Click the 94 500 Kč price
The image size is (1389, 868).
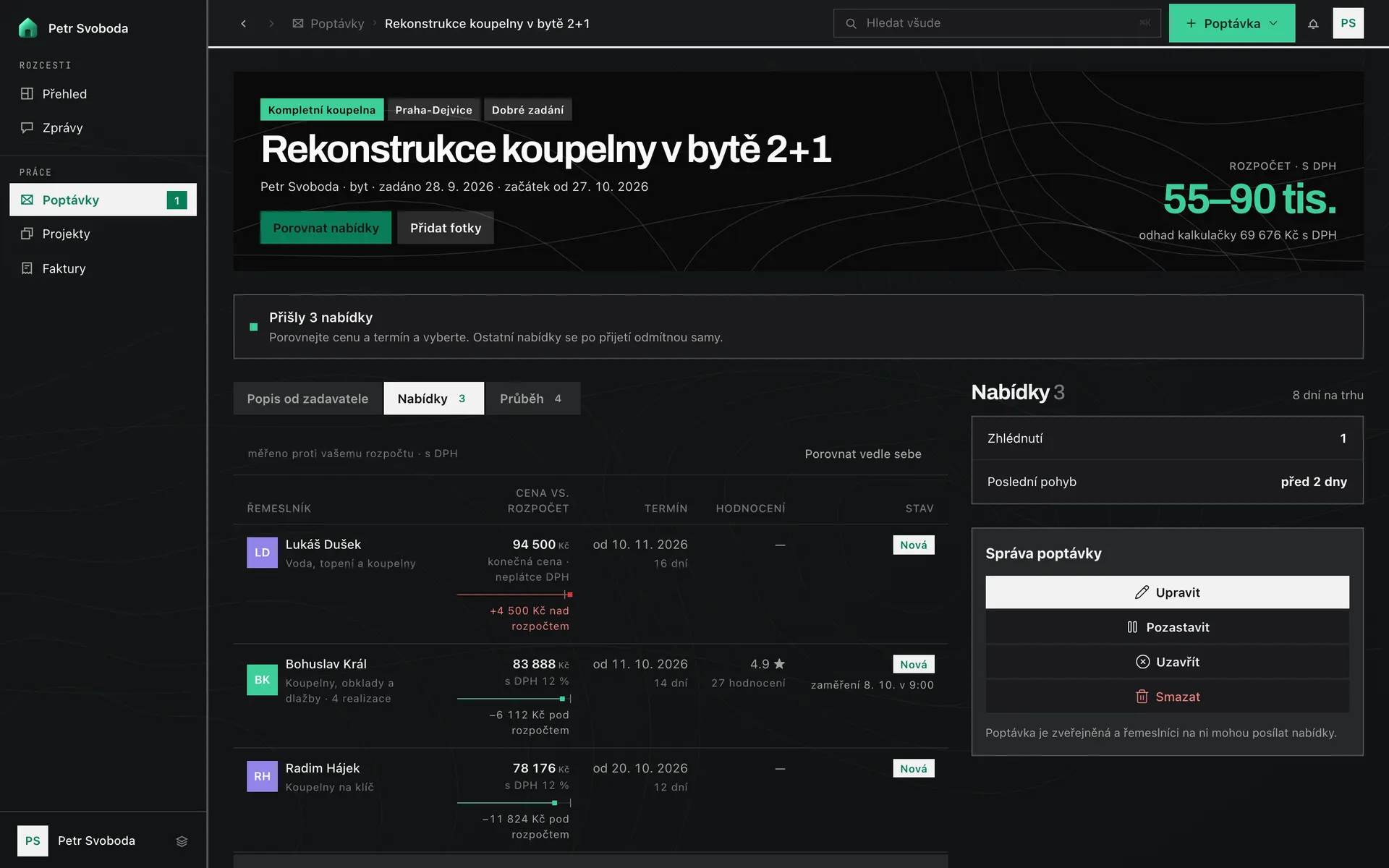click(x=540, y=545)
